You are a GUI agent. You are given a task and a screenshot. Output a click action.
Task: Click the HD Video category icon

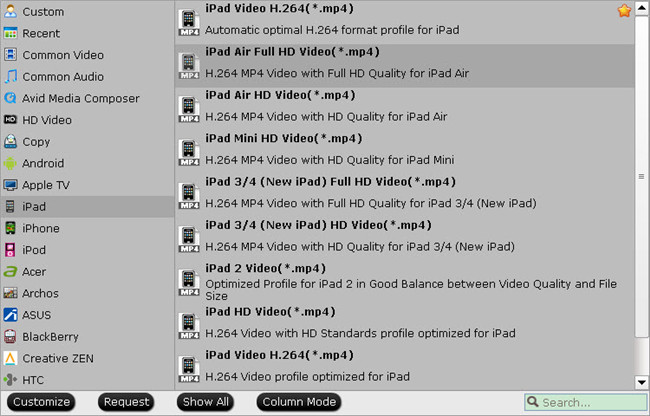[x=10, y=120]
